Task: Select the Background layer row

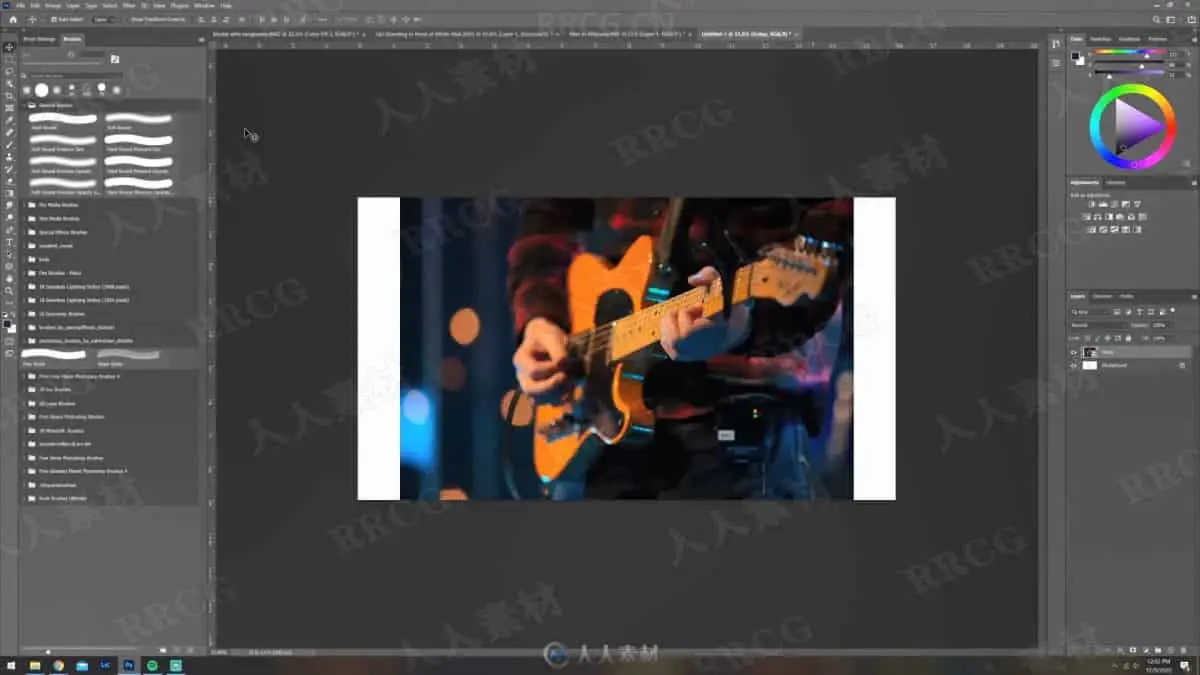Action: [x=1131, y=365]
